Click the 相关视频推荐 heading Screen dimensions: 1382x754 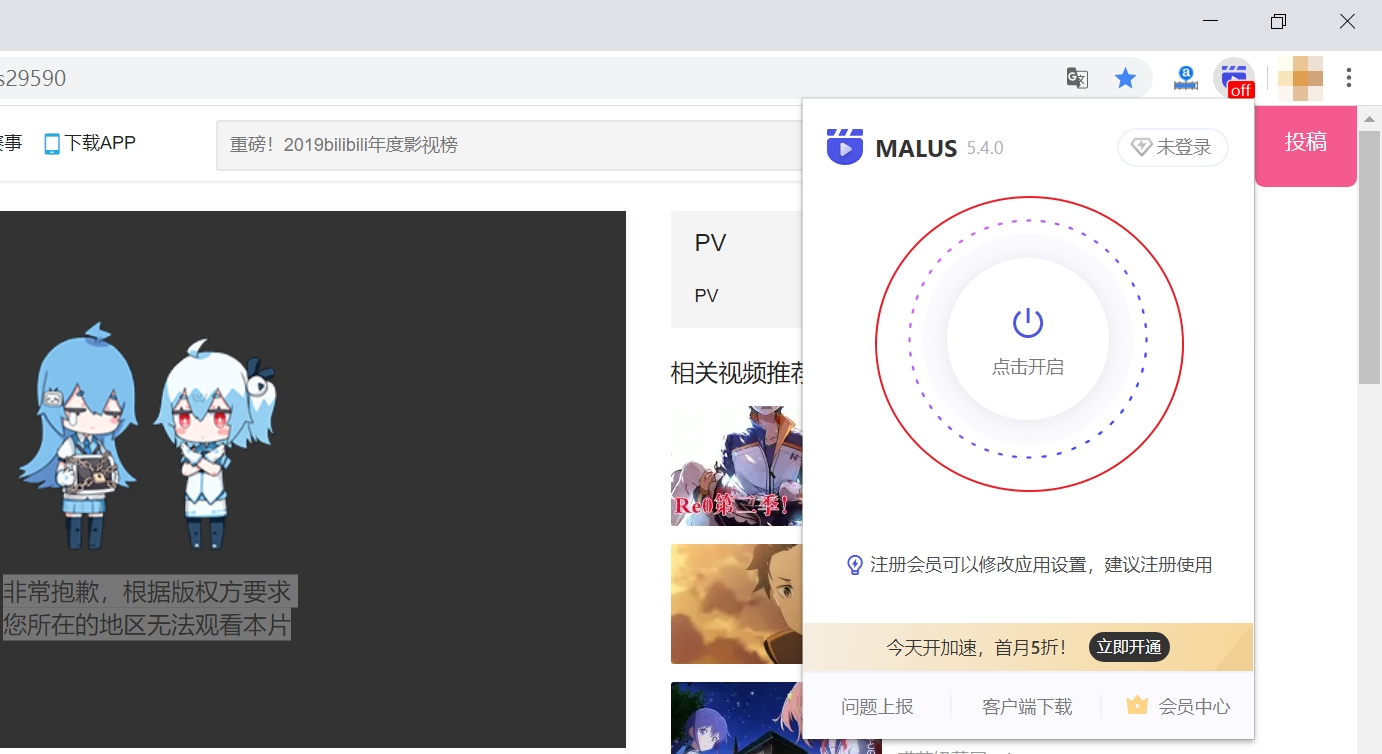[x=738, y=373]
